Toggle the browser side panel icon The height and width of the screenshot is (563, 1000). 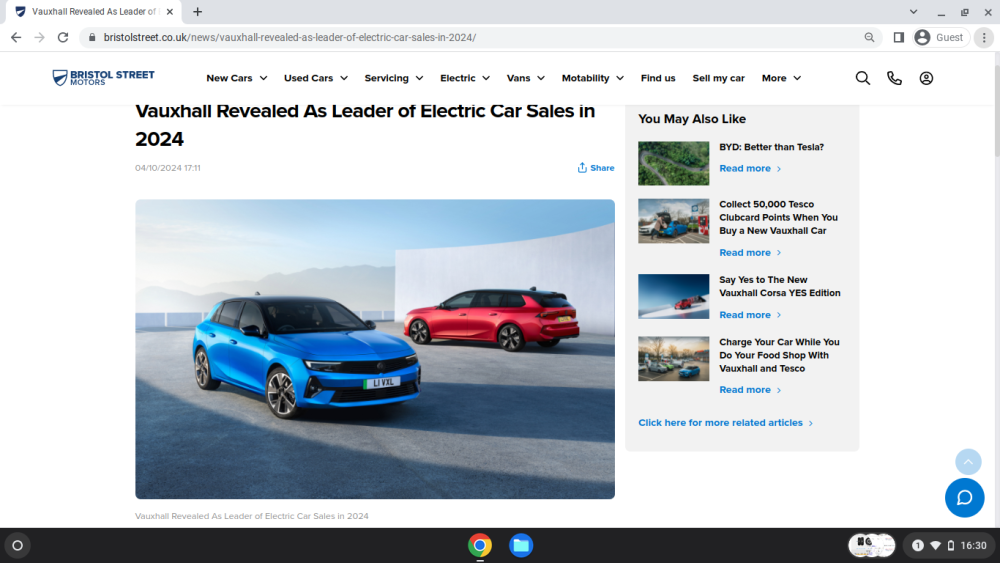point(899,38)
